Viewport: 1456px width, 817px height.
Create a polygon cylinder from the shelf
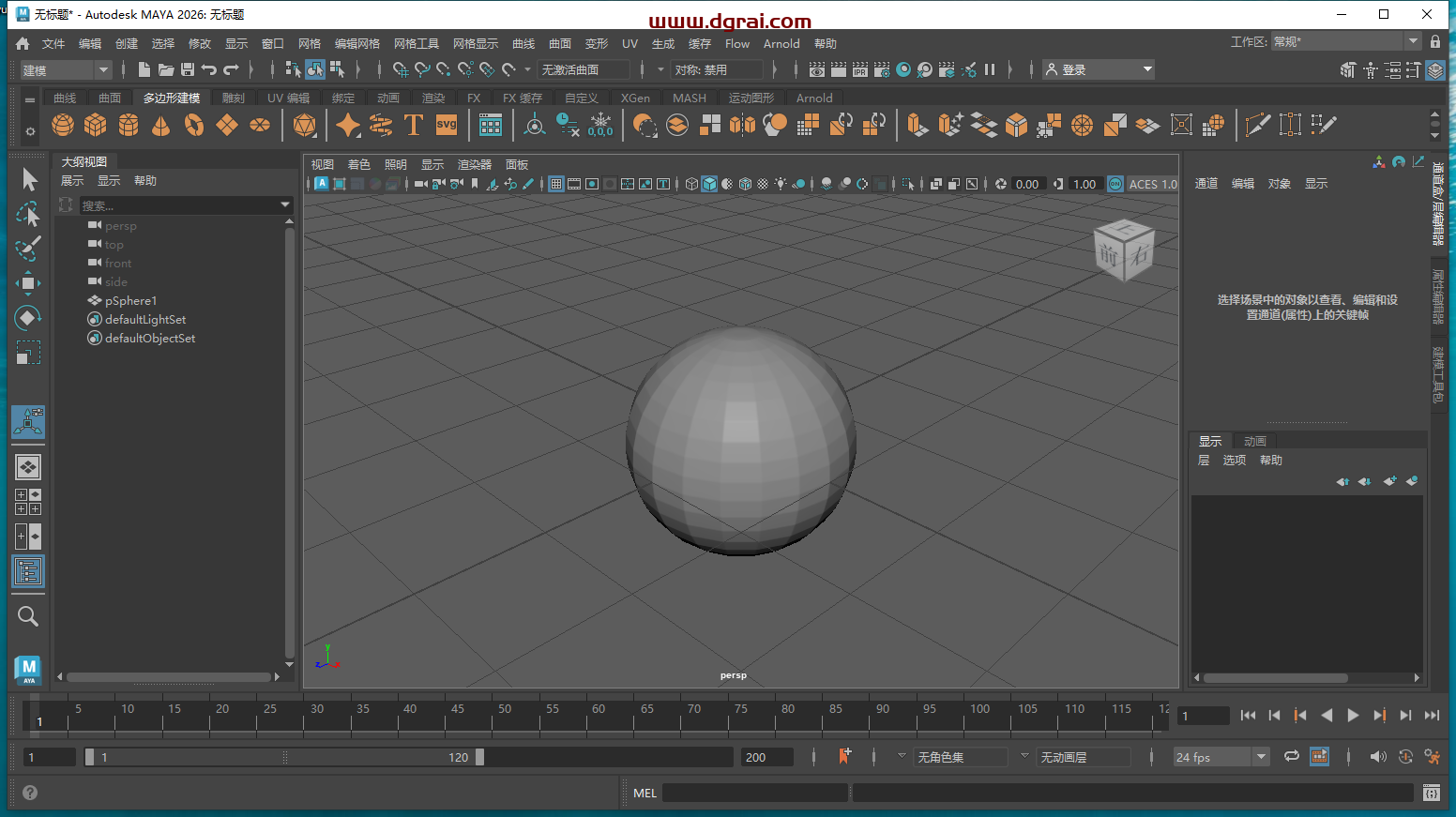coord(129,125)
